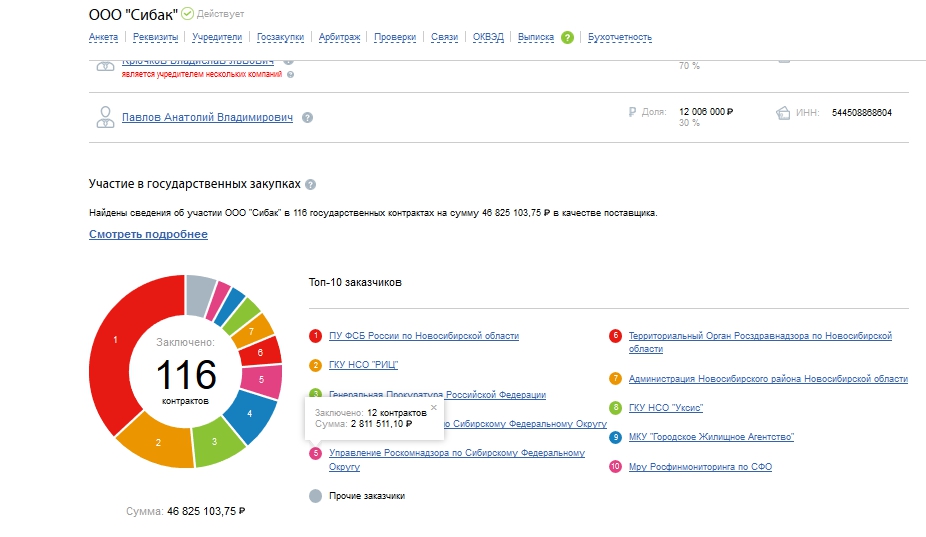926x537 pixels.
Task: Click ИНН value 544508868604
Action: pyautogui.click(x=862, y=112)
